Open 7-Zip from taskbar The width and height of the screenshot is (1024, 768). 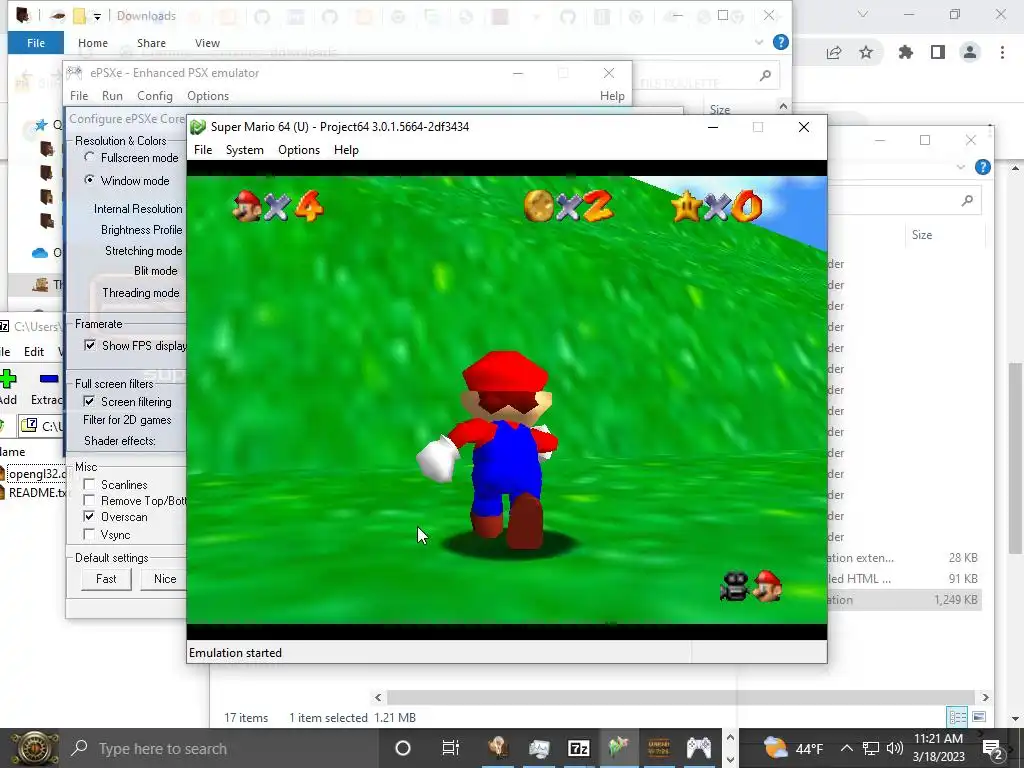pyautogui.click(x=579, y=748)
